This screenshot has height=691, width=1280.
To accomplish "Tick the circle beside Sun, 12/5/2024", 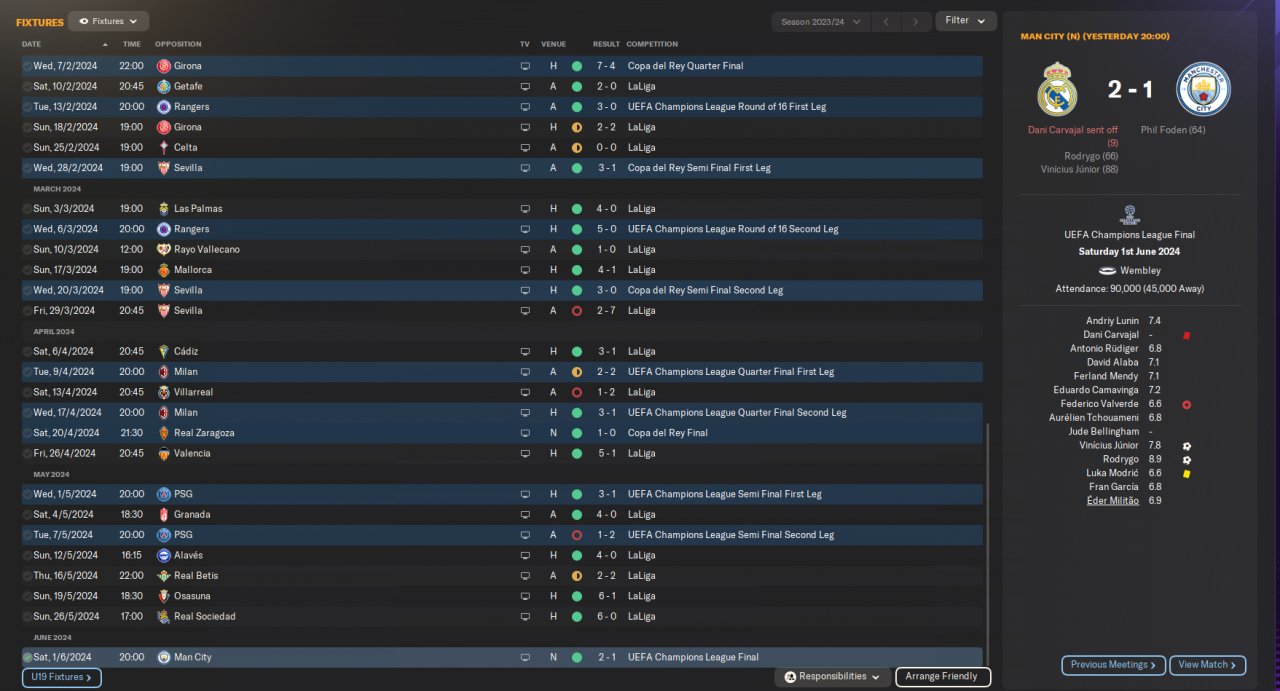I will (x=27, y=555).
